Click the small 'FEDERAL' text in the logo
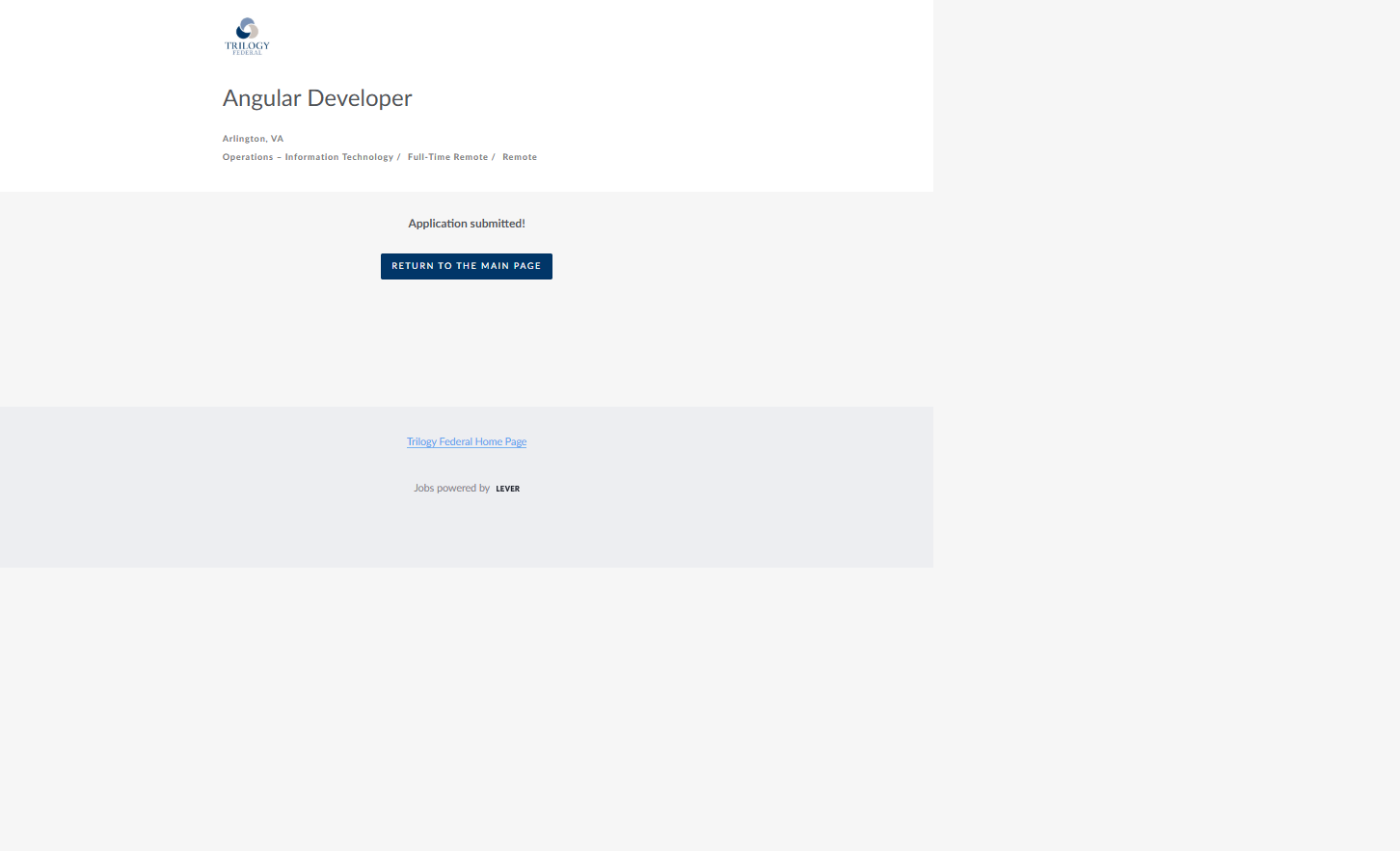The height and width of the screenshot is (851, 1400). [247, 53]
